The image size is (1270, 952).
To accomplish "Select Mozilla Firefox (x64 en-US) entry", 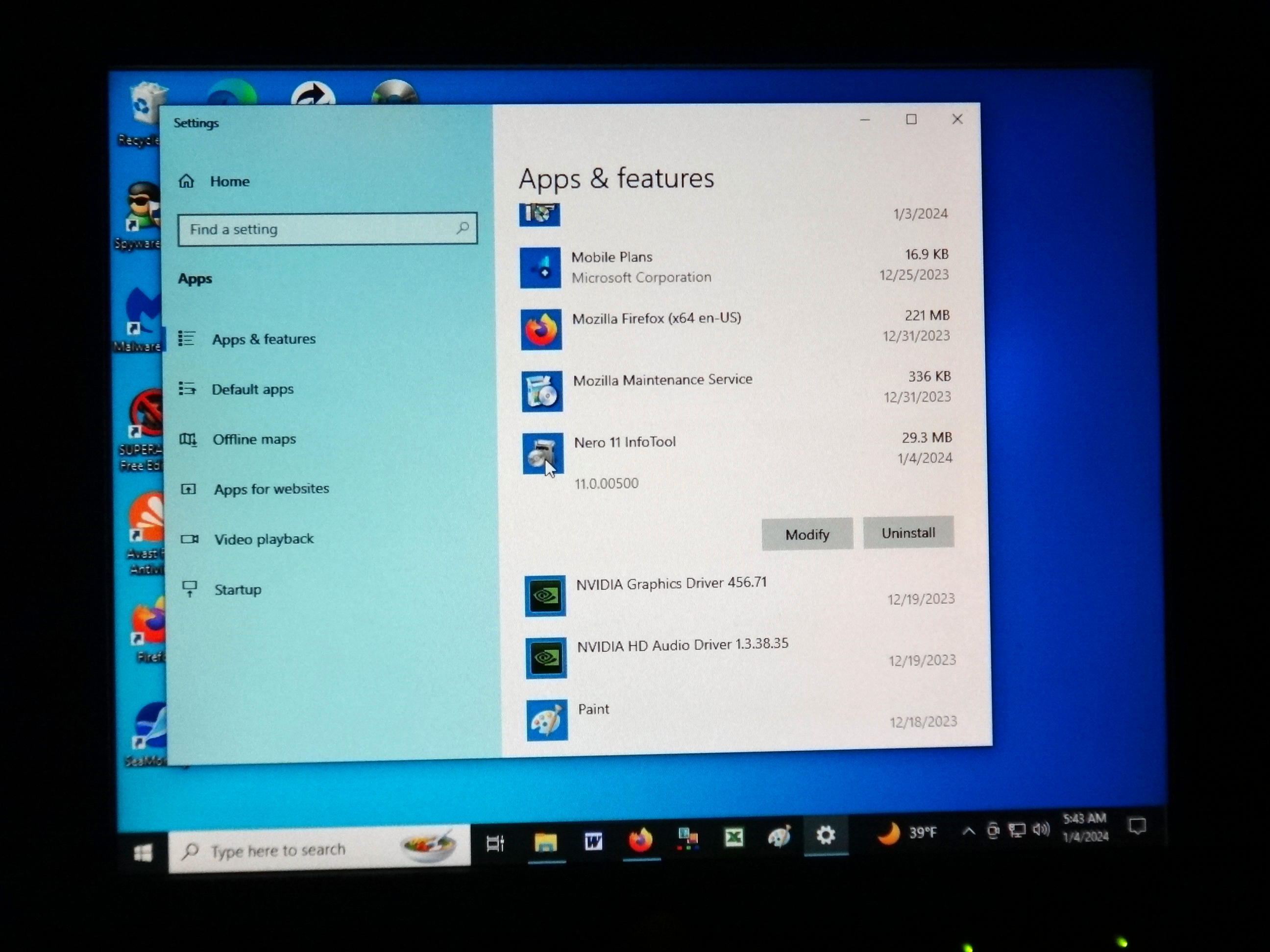I will [x=657, y=318].
